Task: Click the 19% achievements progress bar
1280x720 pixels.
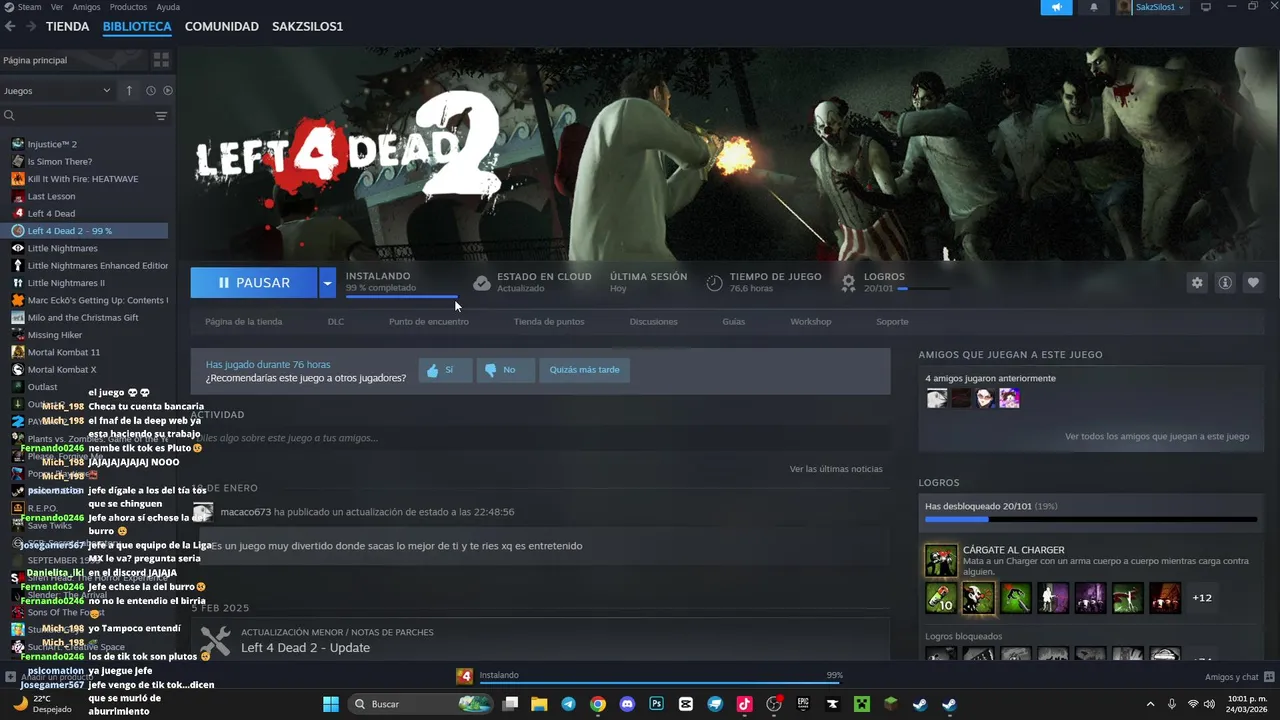Action: (x=1090, y=519)
